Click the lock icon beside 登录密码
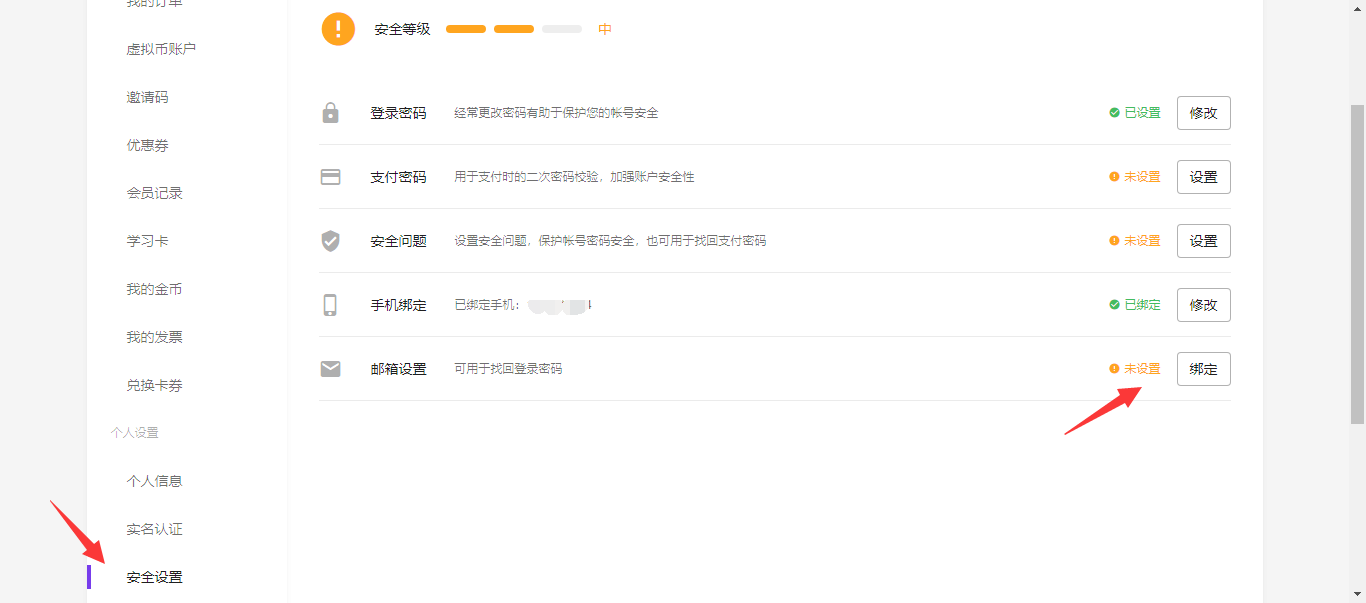Image resolution: width=1366 pixels, height=603 pixels. point(330,113)
